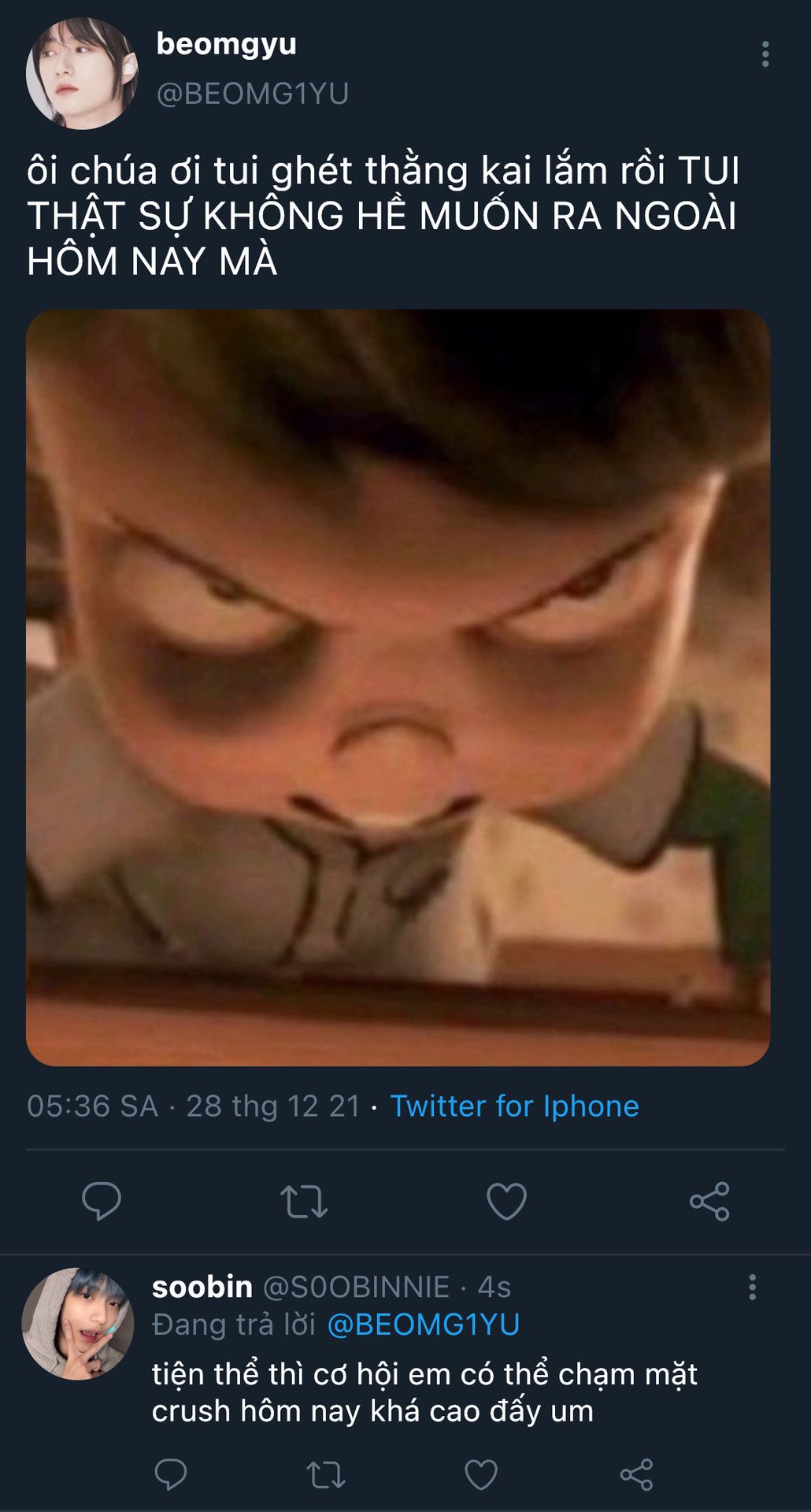Reply to beomgyu's main tweet
Viewport: 811px width, 1512px height.
click(102, 1201)
